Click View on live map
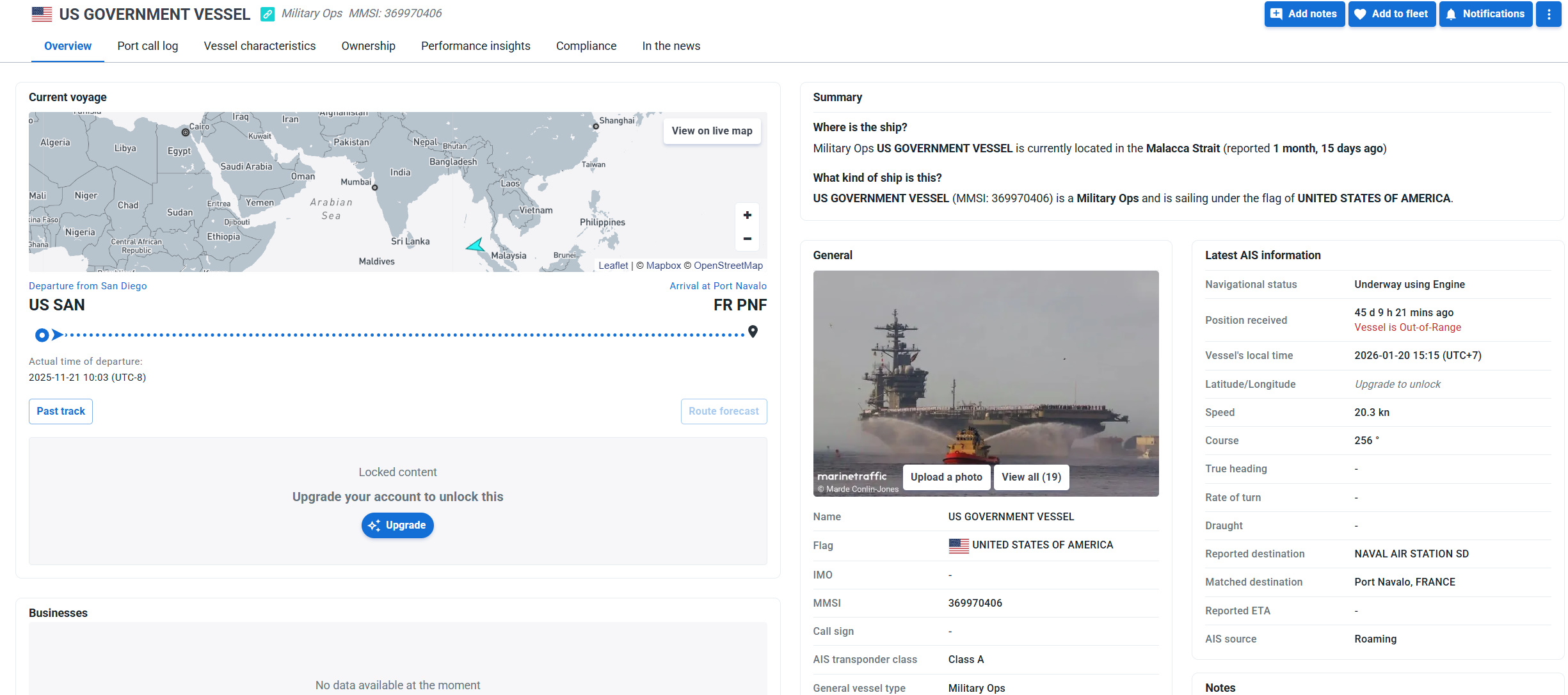Image resolution: width=1568 pixels, height=695 pixels. click(712, 131)
